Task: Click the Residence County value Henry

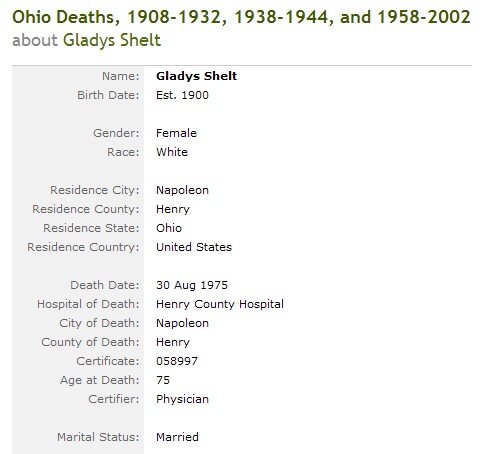Action: click(173, 209)
